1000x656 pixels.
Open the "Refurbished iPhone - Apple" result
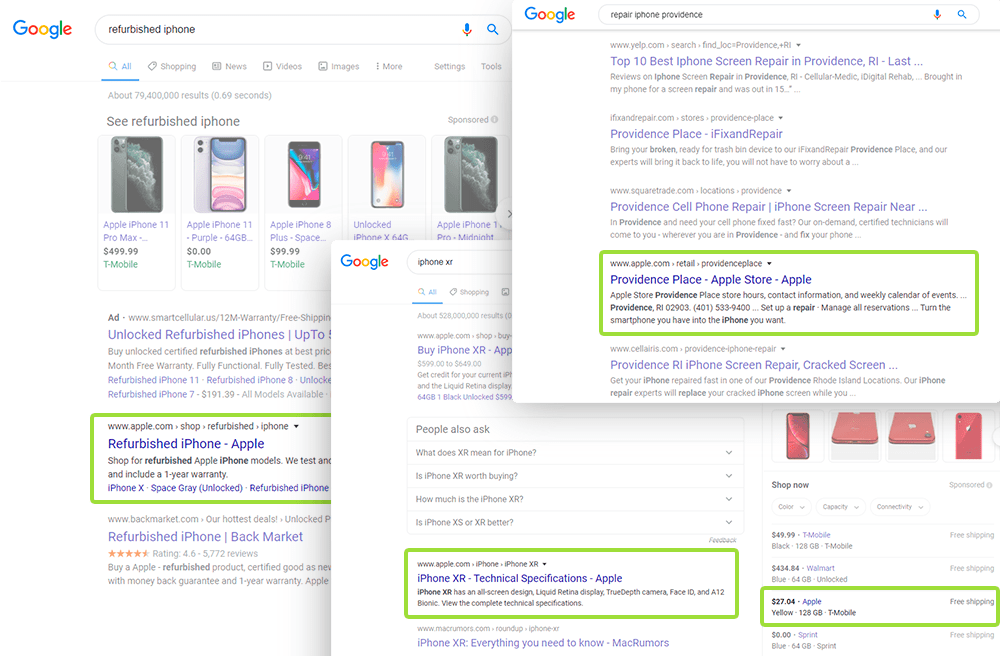point(186,444)
